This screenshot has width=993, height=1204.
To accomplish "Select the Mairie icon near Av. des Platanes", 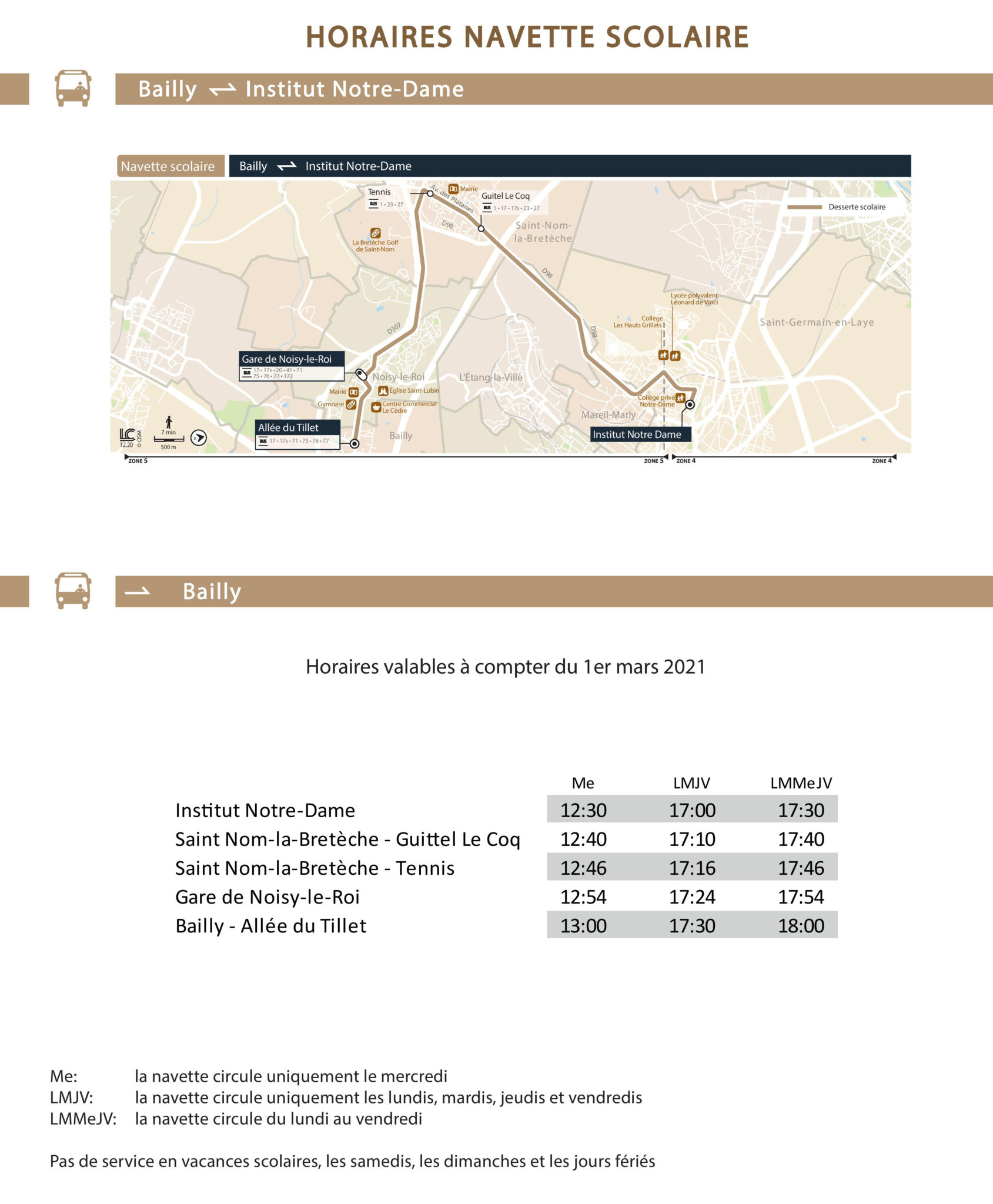I will [x=453, y=189].
